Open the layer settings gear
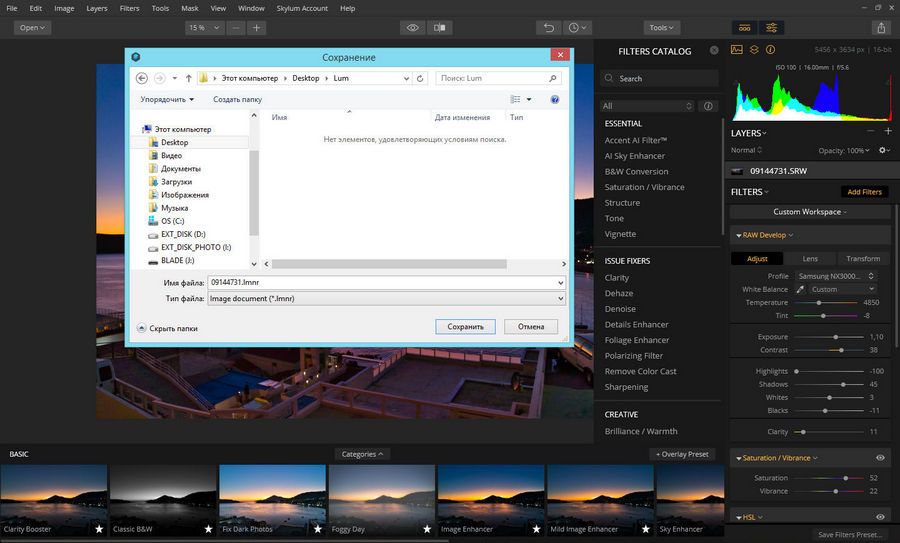Image resolution: width=900 pixels, height=543 pixels. 884,150
